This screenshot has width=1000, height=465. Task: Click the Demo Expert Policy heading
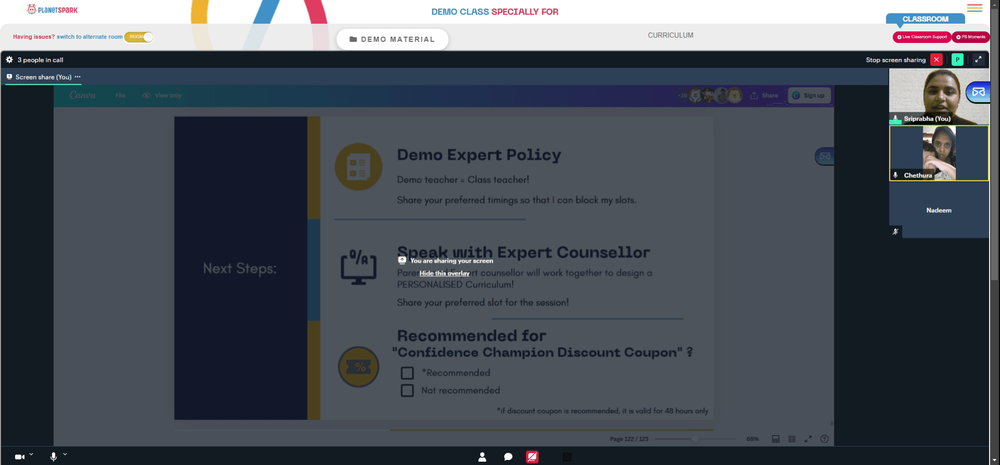pos(479,155)
